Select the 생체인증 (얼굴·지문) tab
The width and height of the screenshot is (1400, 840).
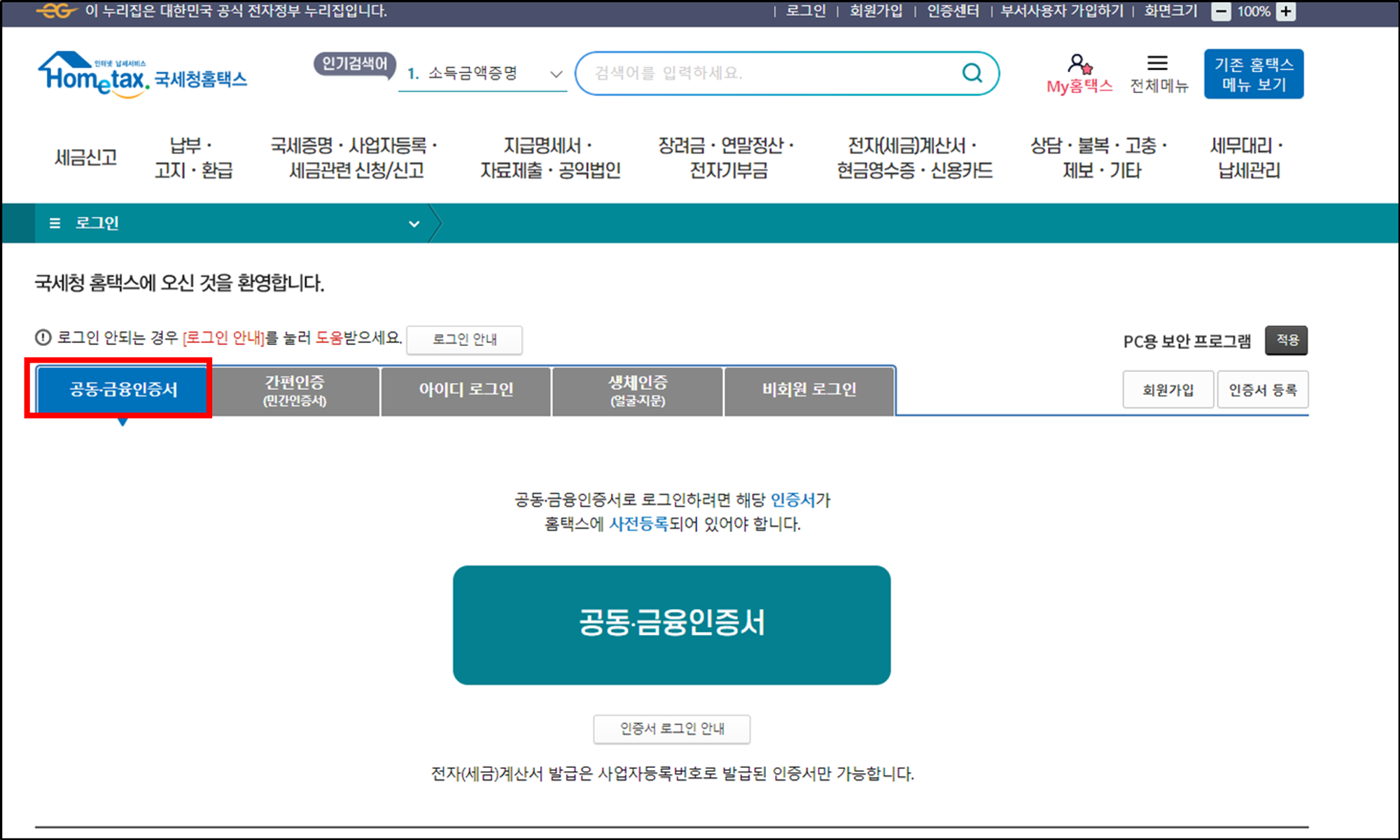(x=637, y=391)
